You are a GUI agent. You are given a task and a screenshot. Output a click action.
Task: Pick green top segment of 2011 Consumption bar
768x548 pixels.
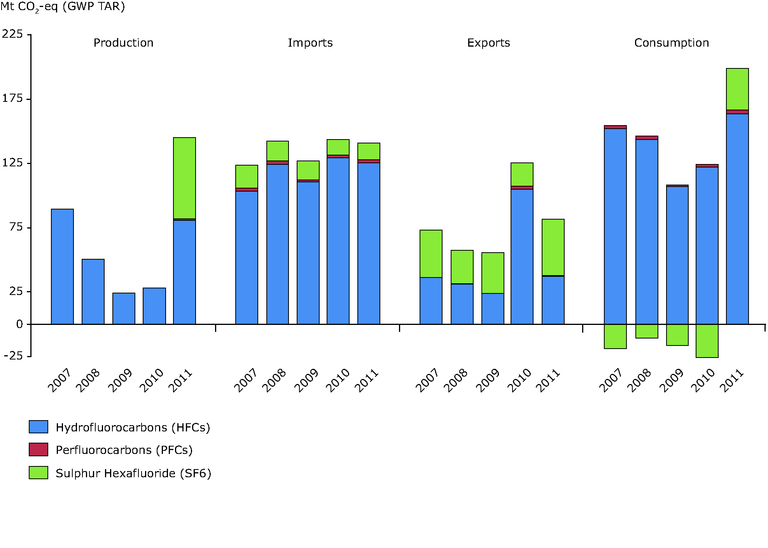[x=737, y=88]
